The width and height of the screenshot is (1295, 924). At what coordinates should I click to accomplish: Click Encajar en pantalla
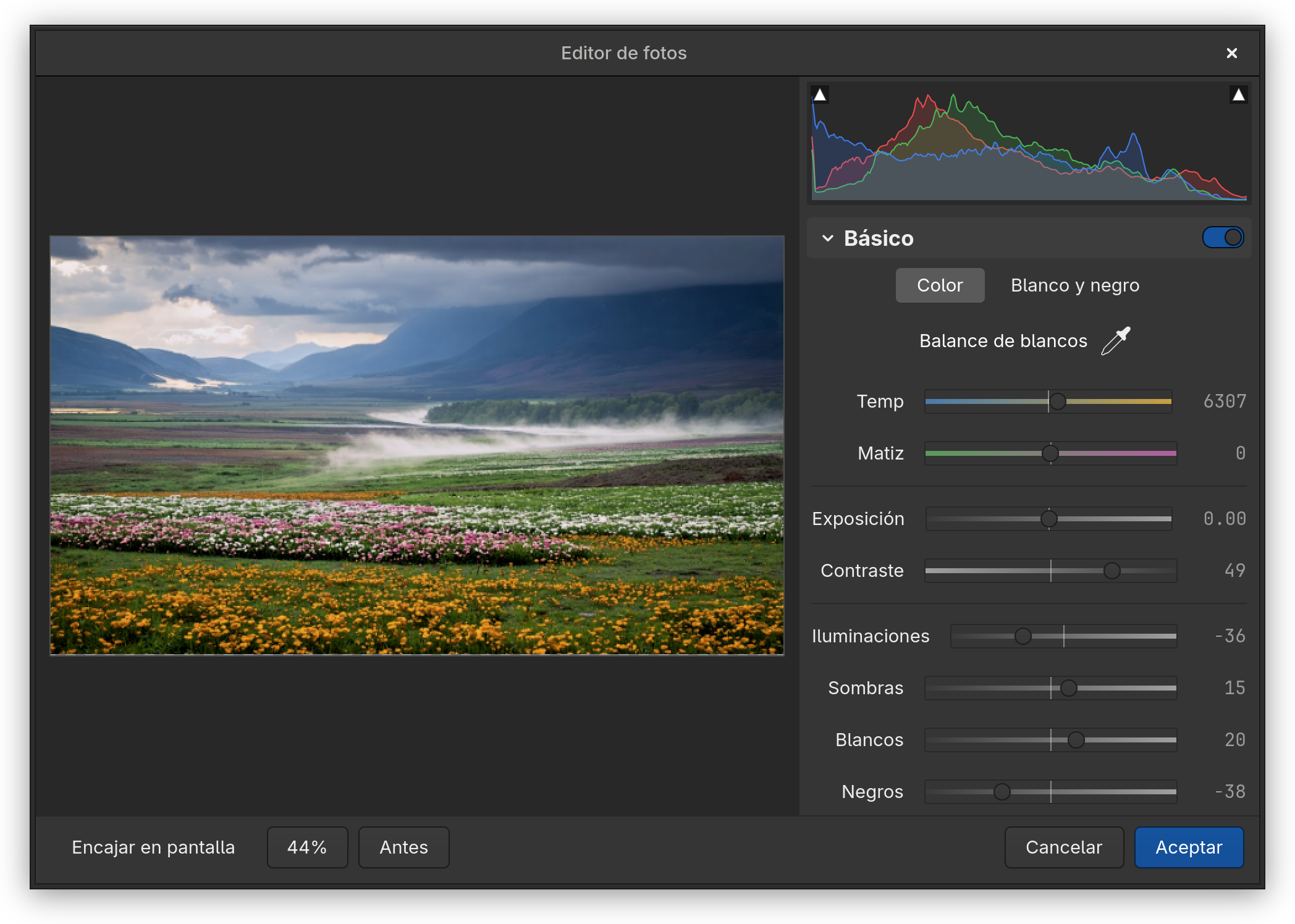coord(153,847)
